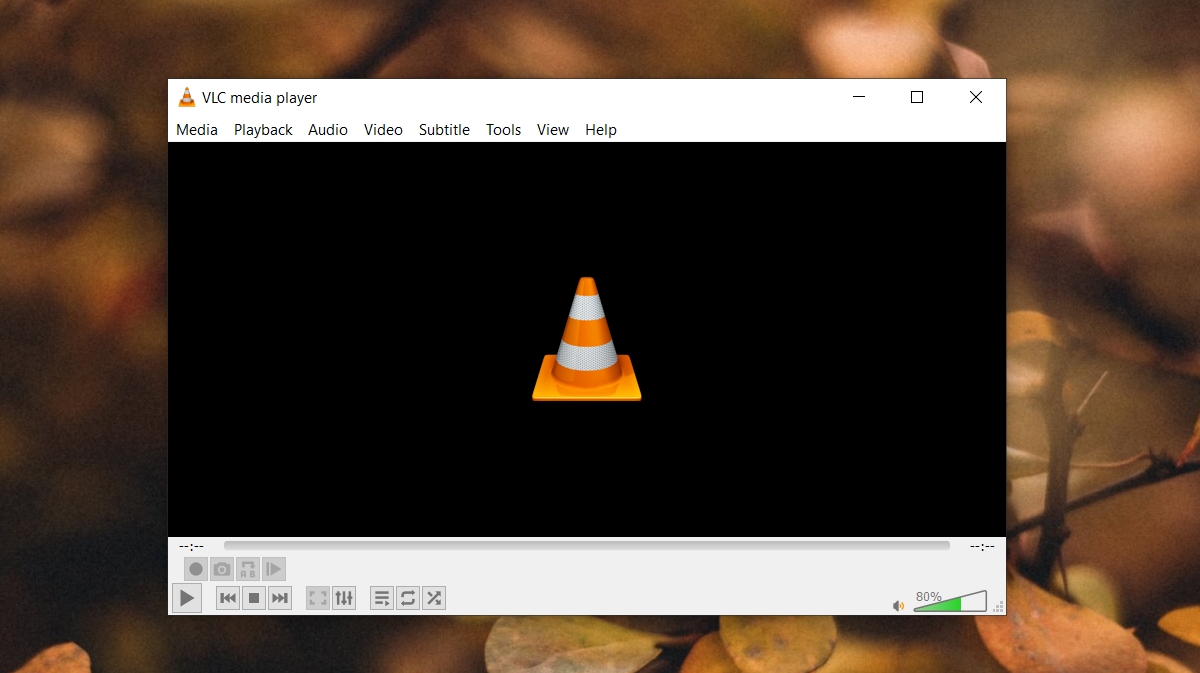Minimize the VLC media player window
Image resolution: width=1200 pixels, height=673 pixels.
pos(858,97)
